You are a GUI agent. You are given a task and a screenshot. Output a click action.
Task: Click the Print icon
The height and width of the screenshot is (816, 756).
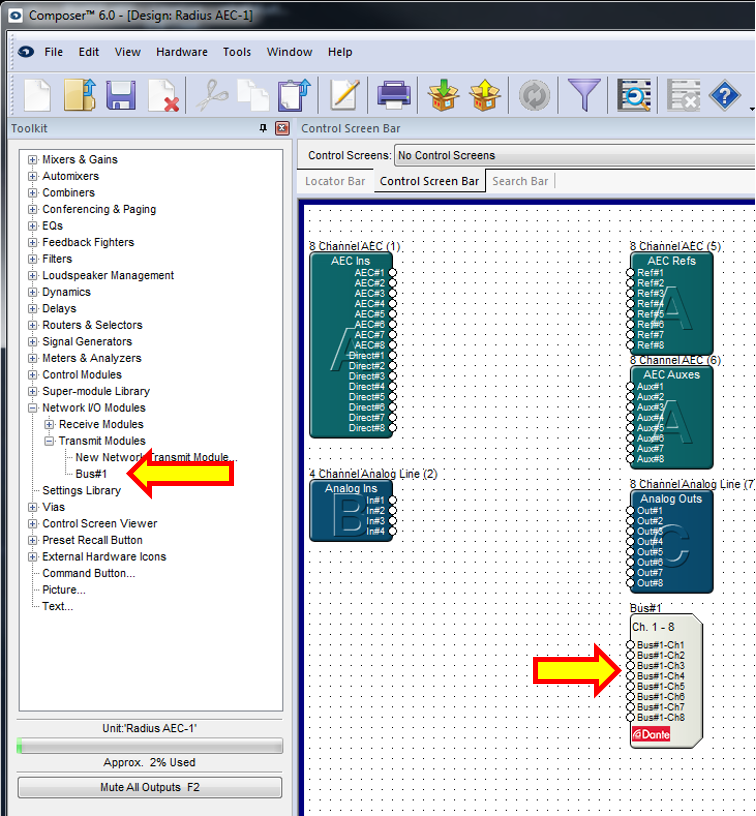(394, 95)
